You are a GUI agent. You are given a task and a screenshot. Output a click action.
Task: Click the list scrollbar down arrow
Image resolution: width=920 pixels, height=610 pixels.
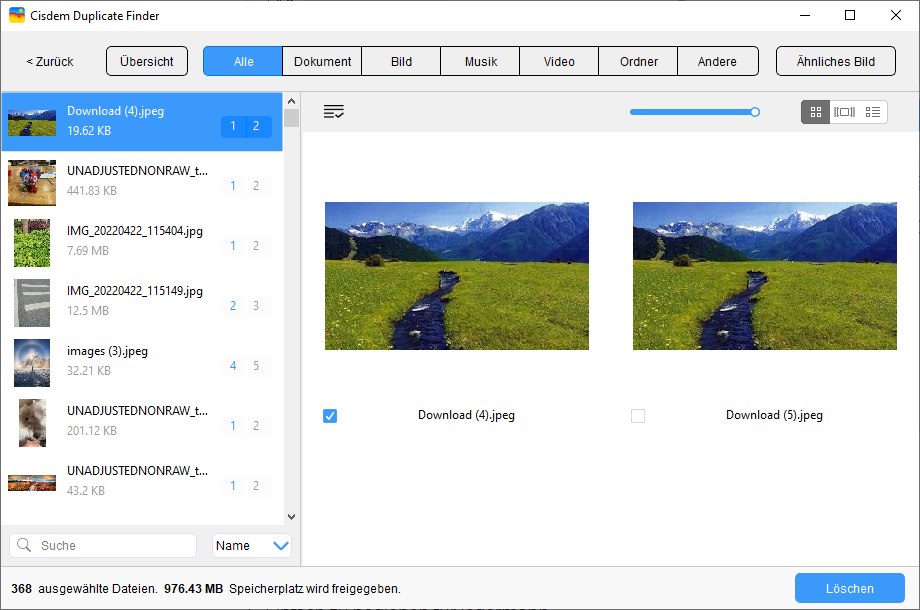[291, 517]
